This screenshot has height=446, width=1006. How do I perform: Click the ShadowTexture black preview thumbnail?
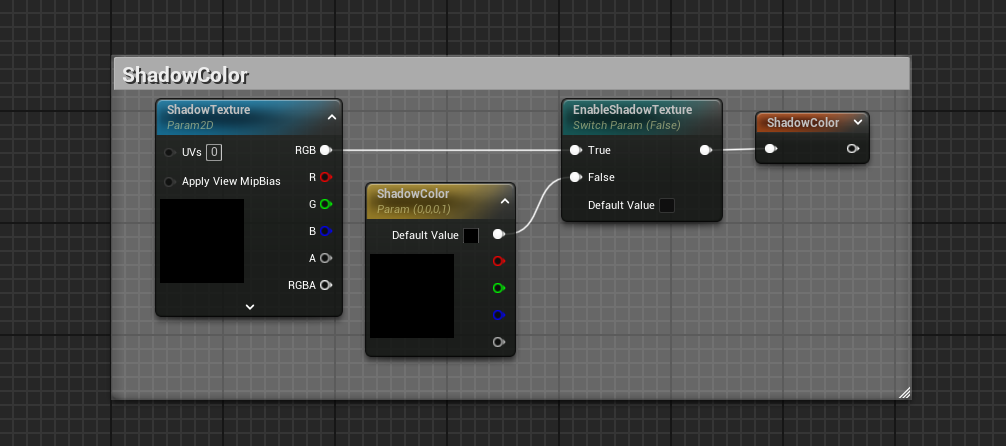point(202,241)
